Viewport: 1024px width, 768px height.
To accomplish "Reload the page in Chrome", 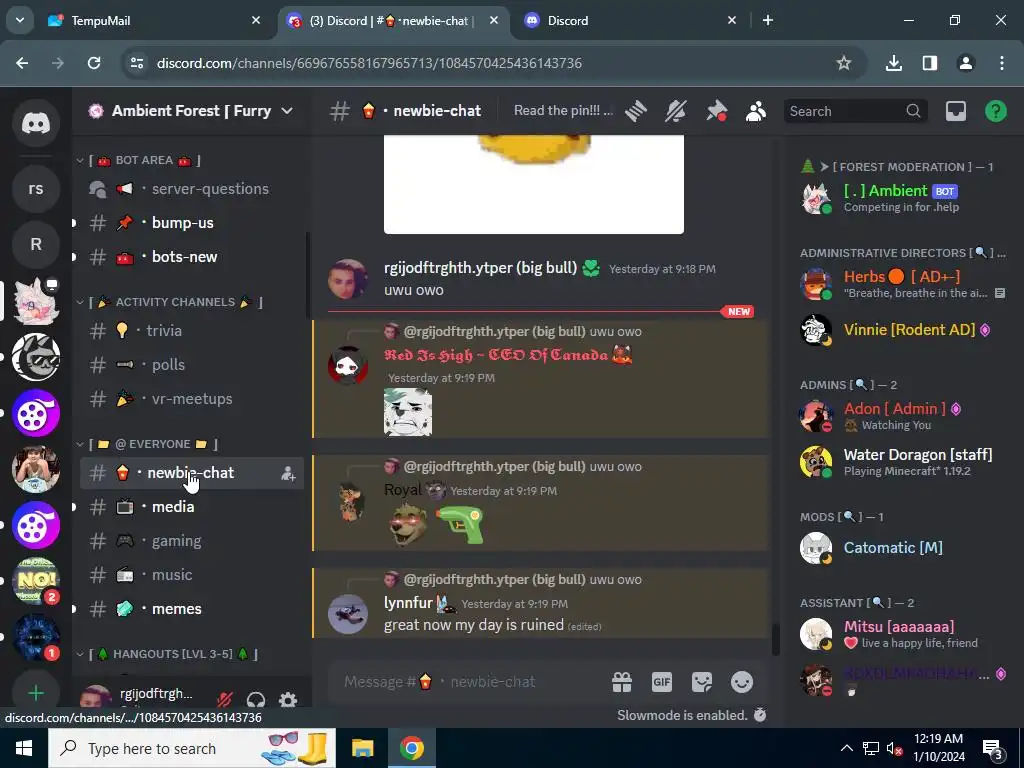I will coord(94,63).
